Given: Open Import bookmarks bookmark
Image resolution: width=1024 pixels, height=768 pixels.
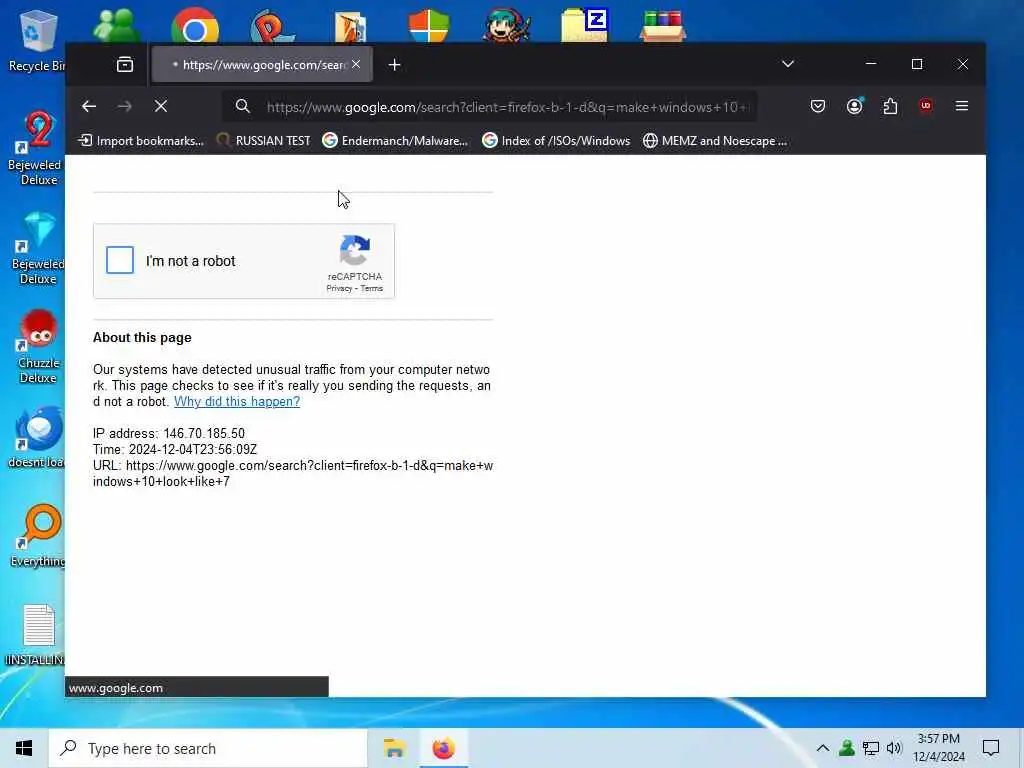Looking at the screenshot, I should (140, 140).
